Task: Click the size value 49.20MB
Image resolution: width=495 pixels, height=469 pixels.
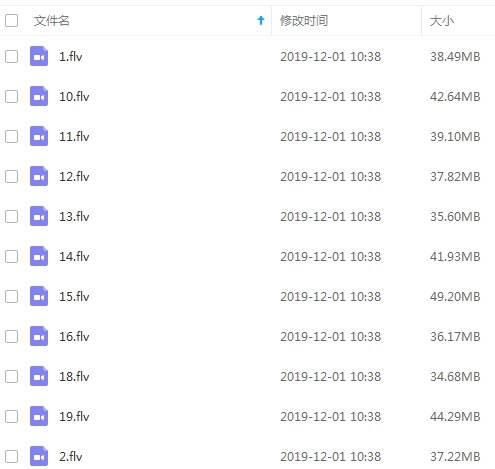Action: [455, 297]
